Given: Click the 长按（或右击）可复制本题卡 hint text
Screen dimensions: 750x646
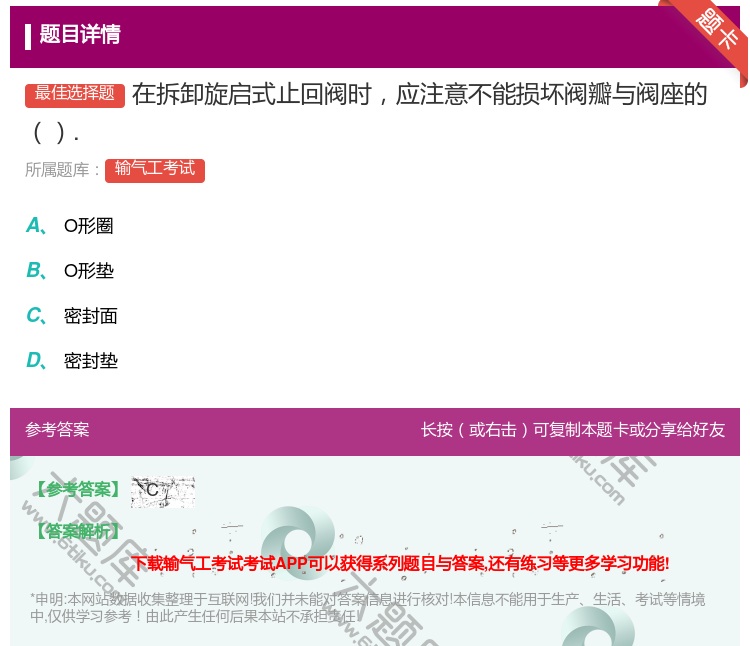Looking at the screenshot, I should point(573,429).
